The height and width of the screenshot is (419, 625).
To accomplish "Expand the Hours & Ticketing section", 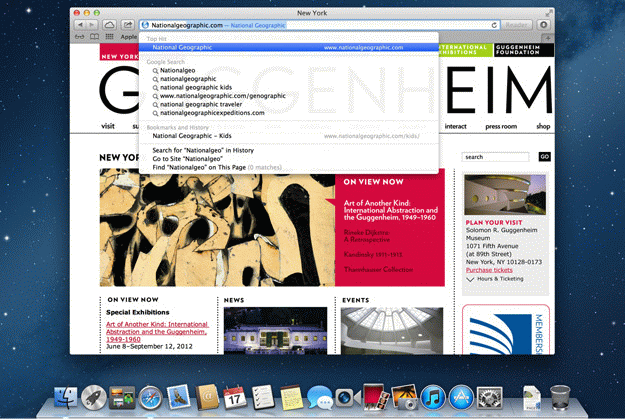I will click(500, 279).
